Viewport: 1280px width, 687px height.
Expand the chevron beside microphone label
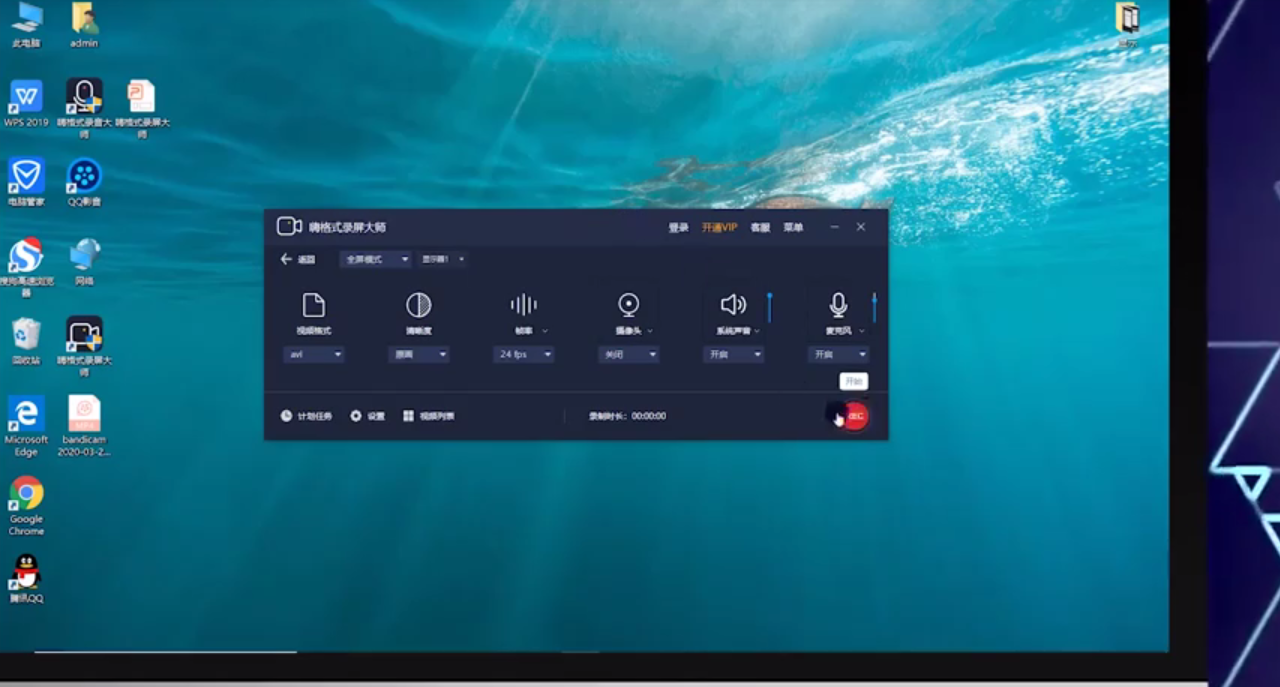click(862, 331)
